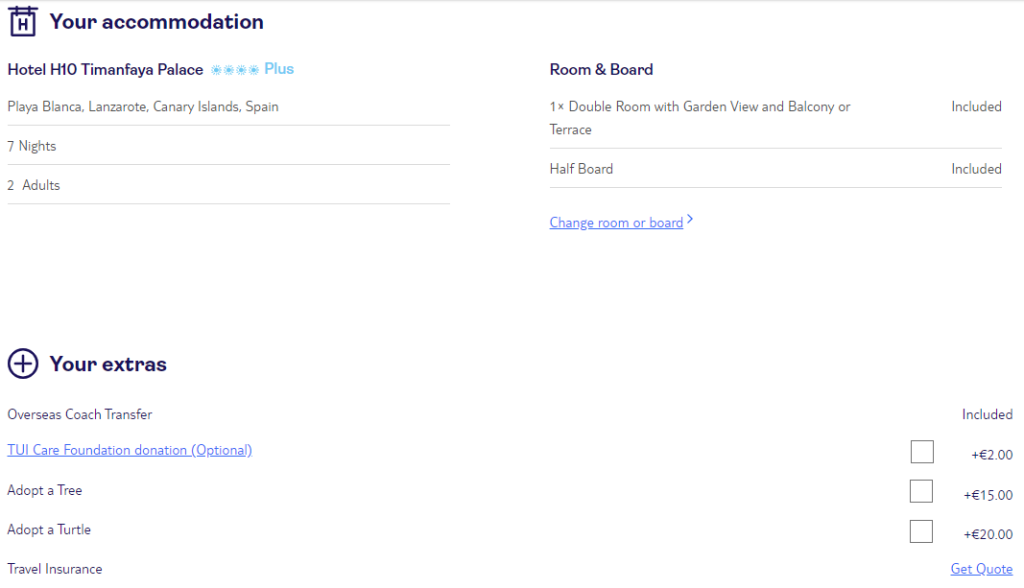Click Included next to Double Room

point(976,106)
